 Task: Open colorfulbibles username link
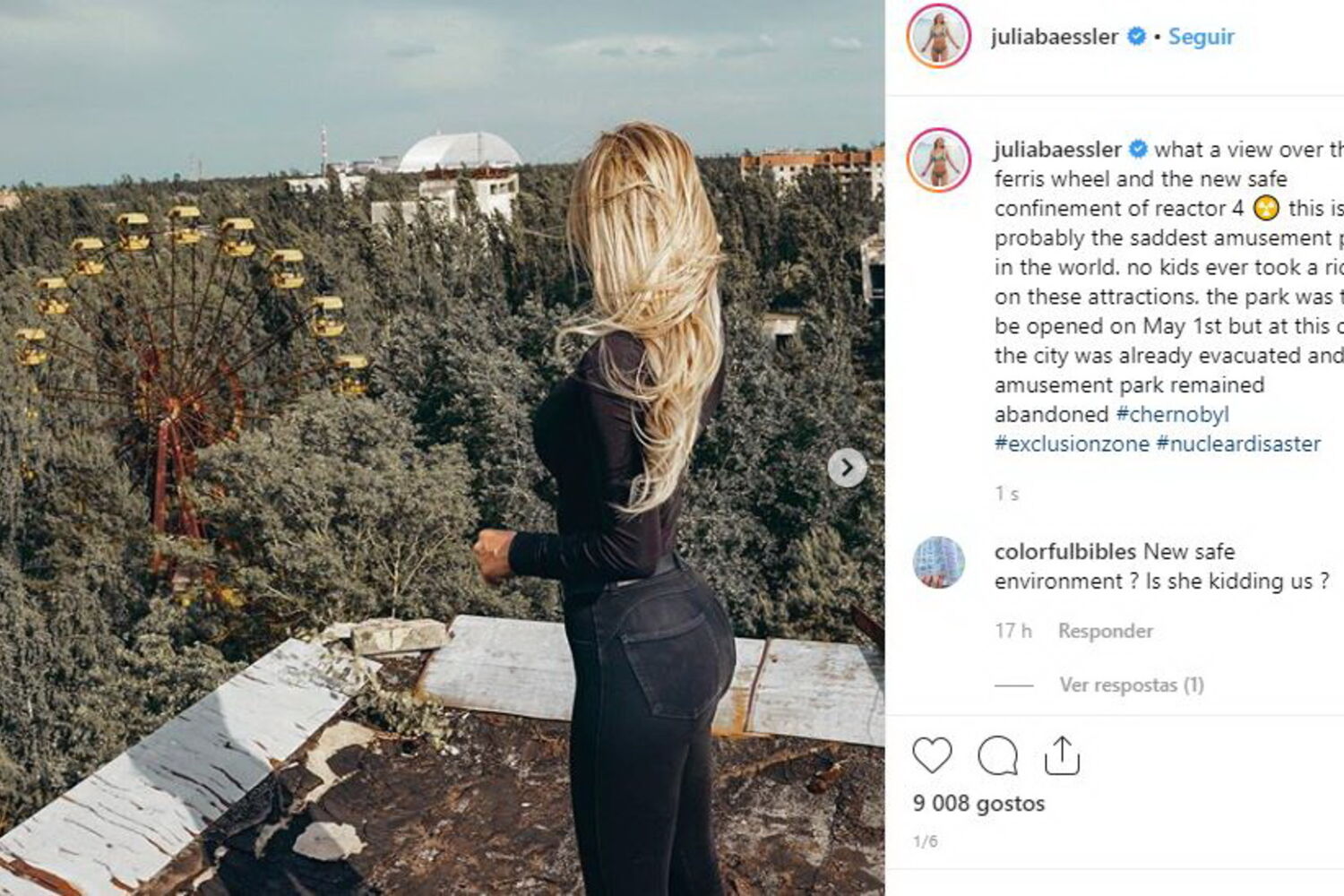pyautogui.click(x=1065, y=551)
